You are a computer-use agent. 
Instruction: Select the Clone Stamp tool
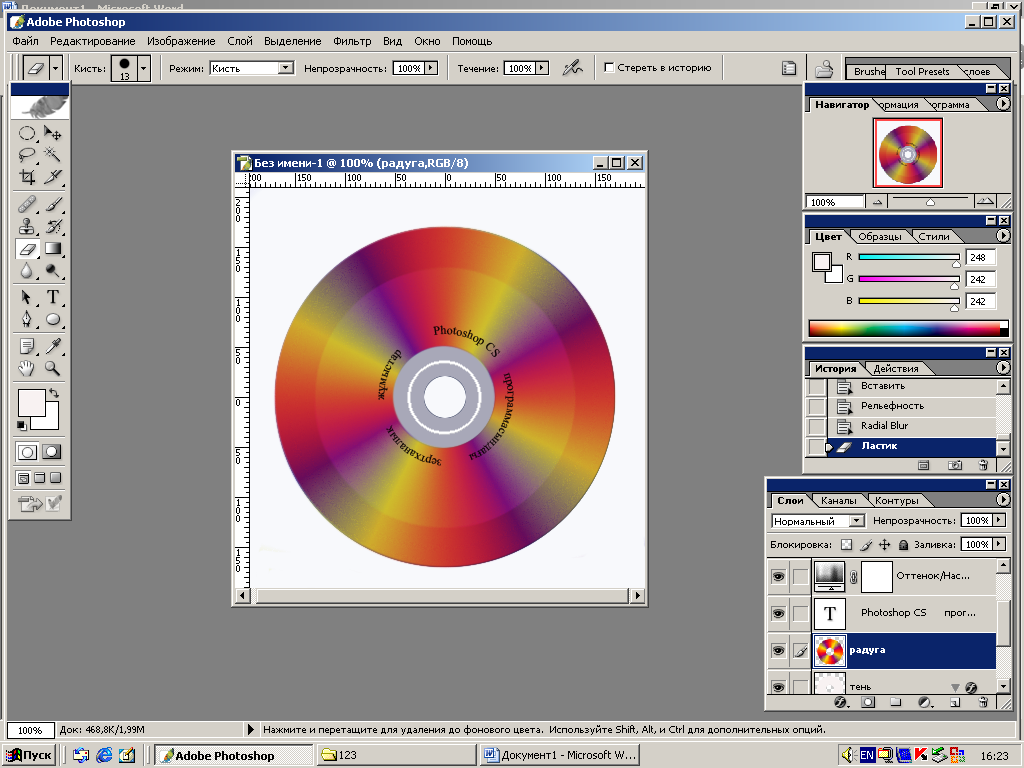pos(27,227)
